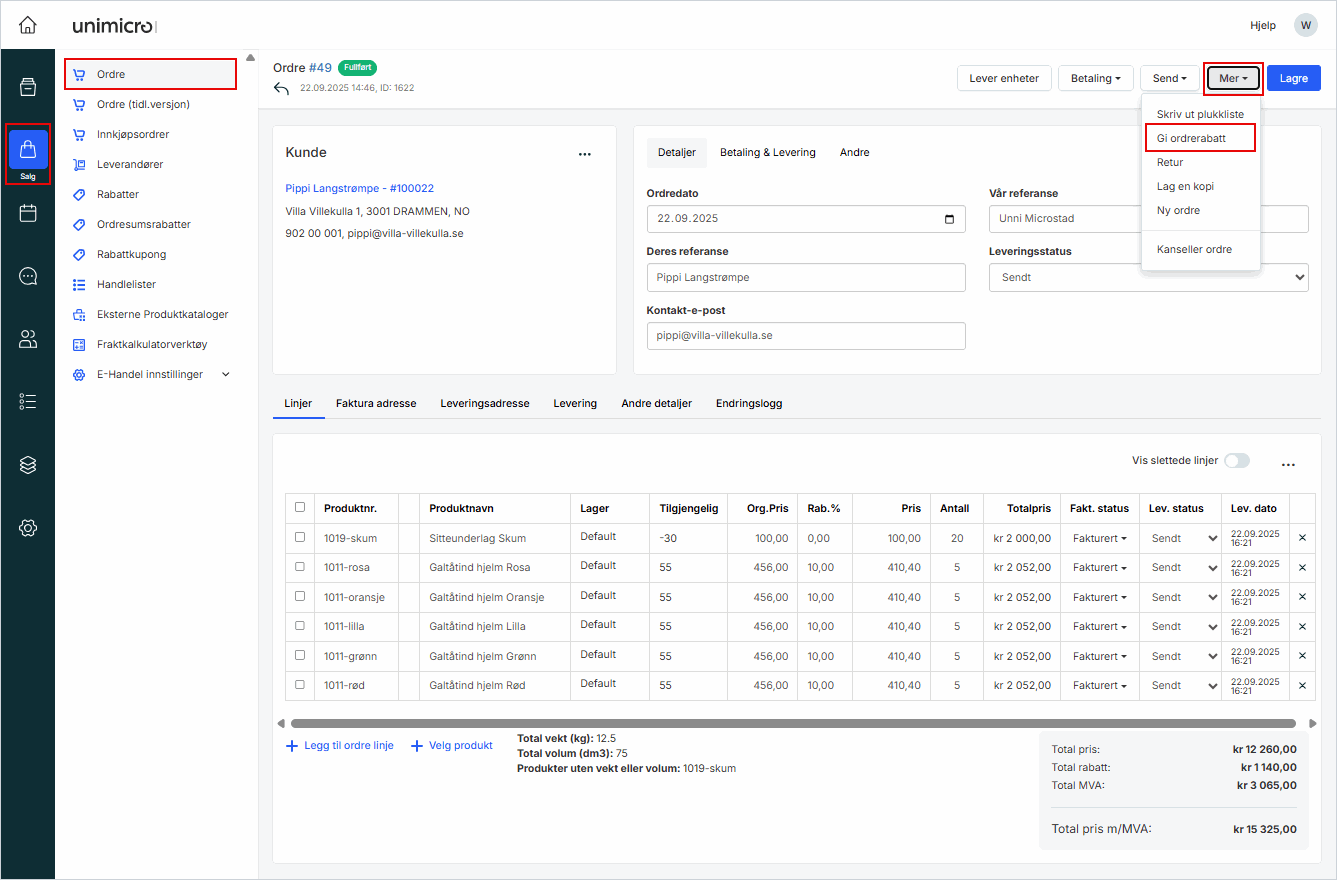
Task: Click the home icon in top-left corner
Action: click(x=28, y=25)
